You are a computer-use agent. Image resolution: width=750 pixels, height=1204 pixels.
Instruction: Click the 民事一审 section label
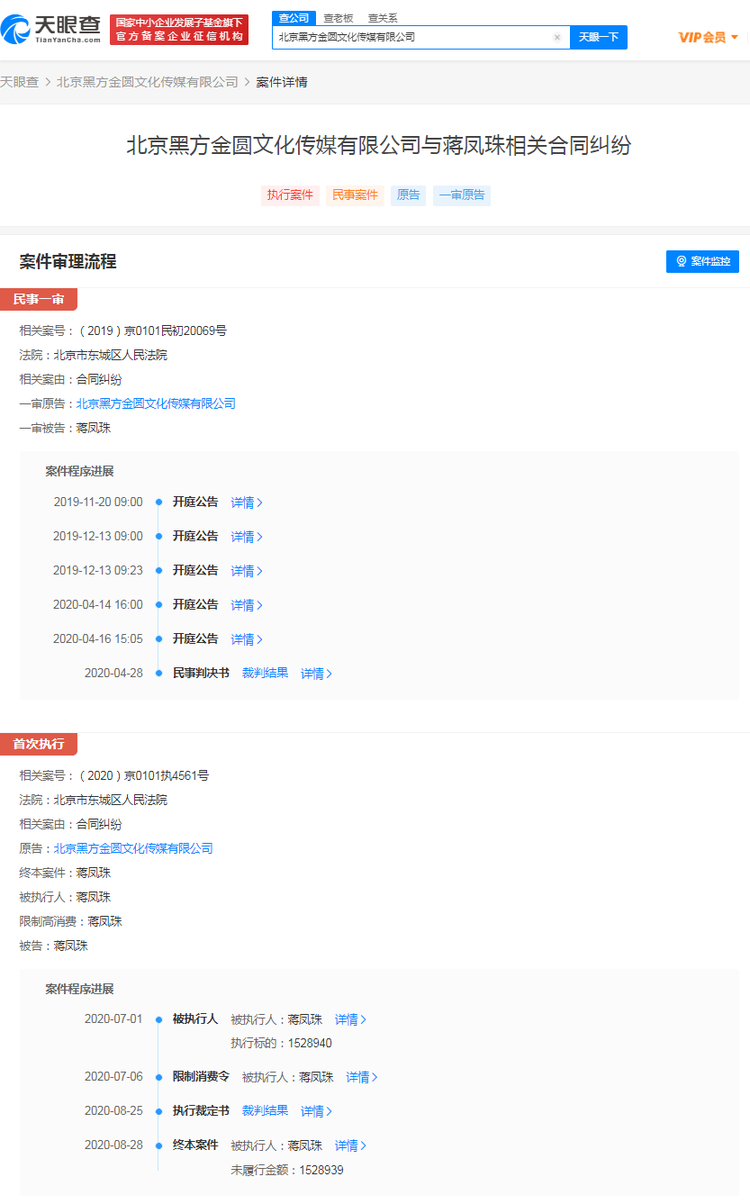click(38, 299)
